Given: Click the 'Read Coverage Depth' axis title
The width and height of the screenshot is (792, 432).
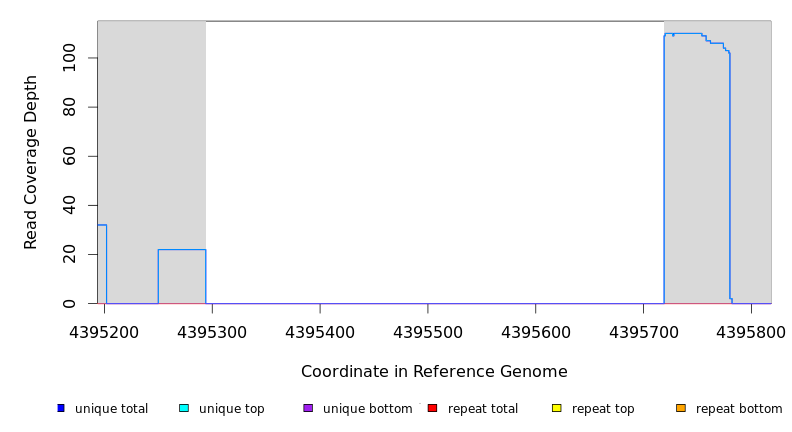Looking at the screenshot, I should coord(31,162).
